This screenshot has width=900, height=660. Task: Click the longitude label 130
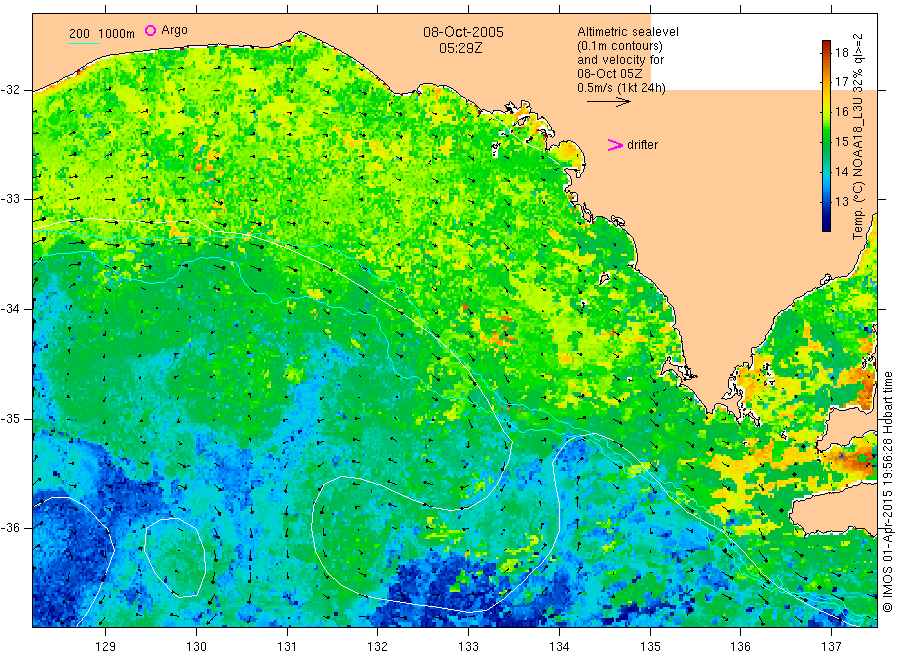pyautogui.click(x=196, y=647)
